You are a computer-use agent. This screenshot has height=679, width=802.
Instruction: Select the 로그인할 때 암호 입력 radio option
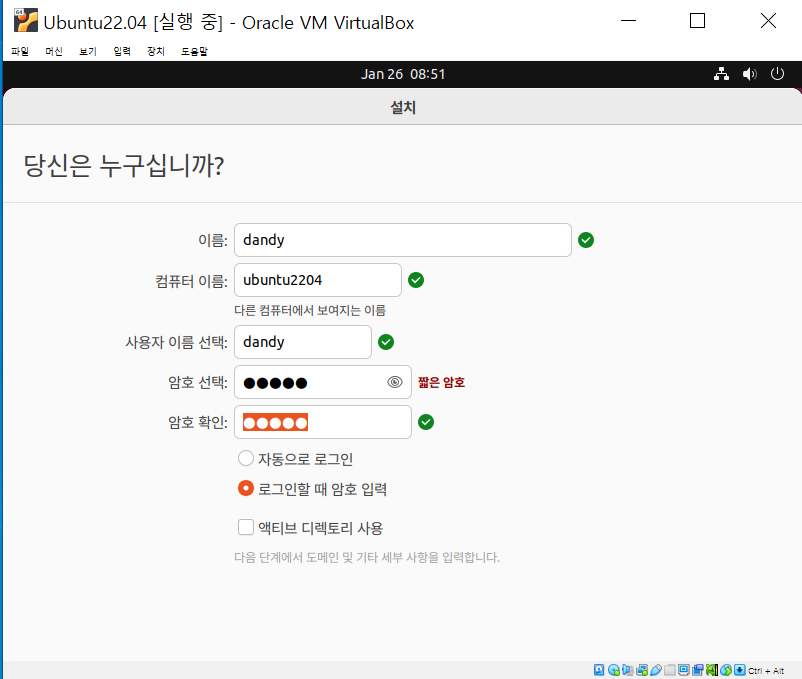(x=246, y=488)
